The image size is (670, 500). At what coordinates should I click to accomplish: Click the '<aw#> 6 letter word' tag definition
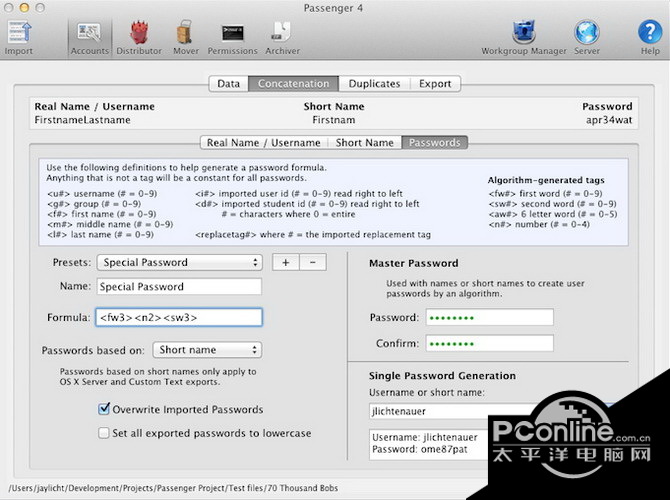[x=552, y=214]
